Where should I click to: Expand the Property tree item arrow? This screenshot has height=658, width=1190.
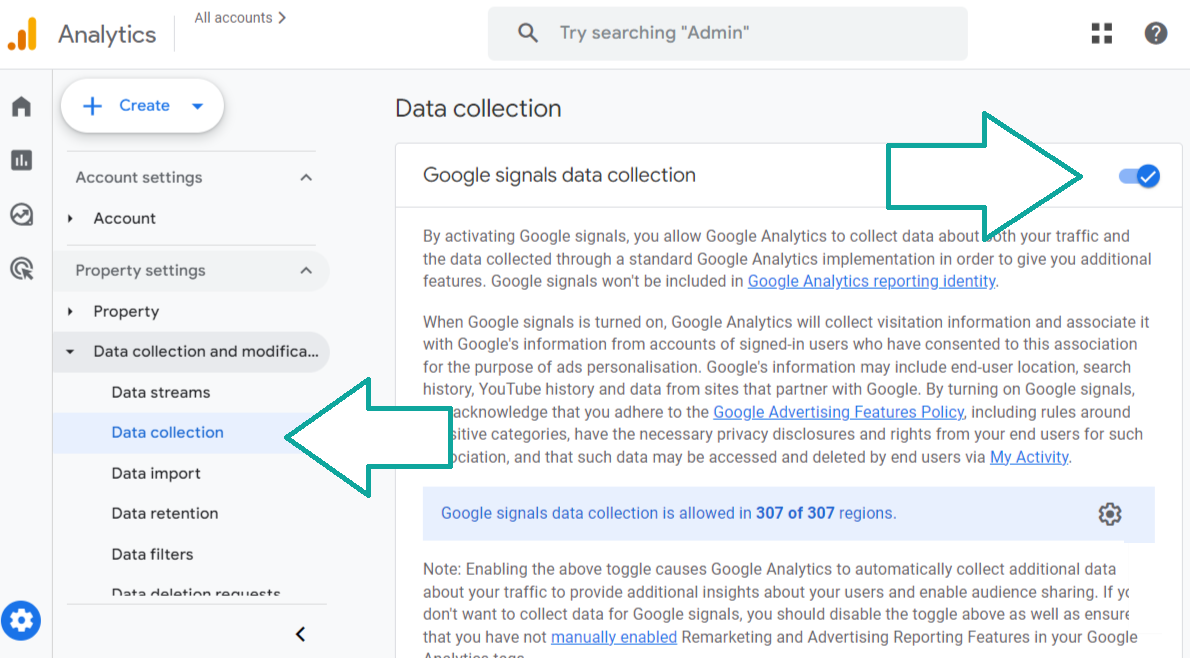pos(71,312)
